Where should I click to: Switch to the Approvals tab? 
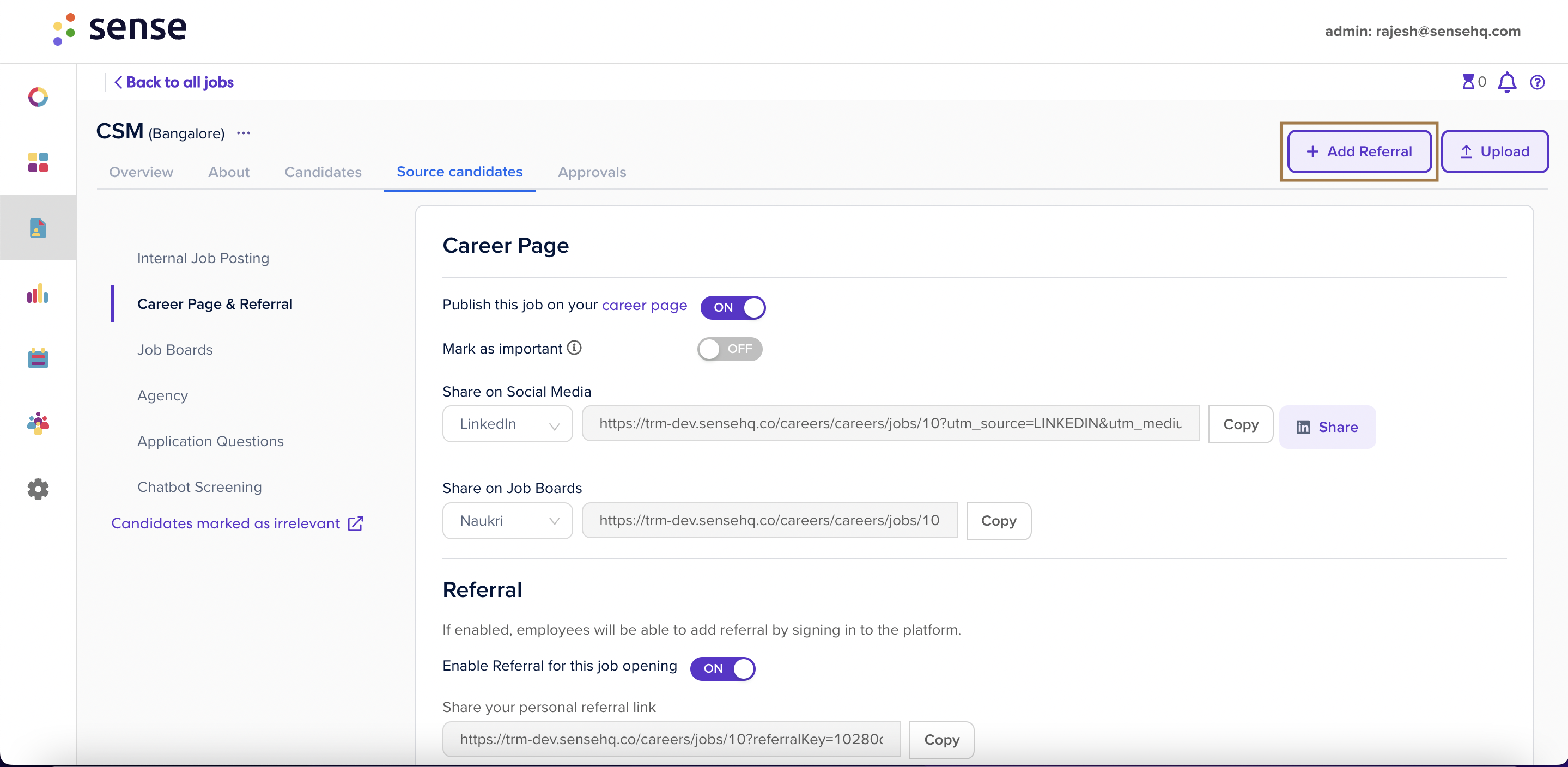coord(592,172)
